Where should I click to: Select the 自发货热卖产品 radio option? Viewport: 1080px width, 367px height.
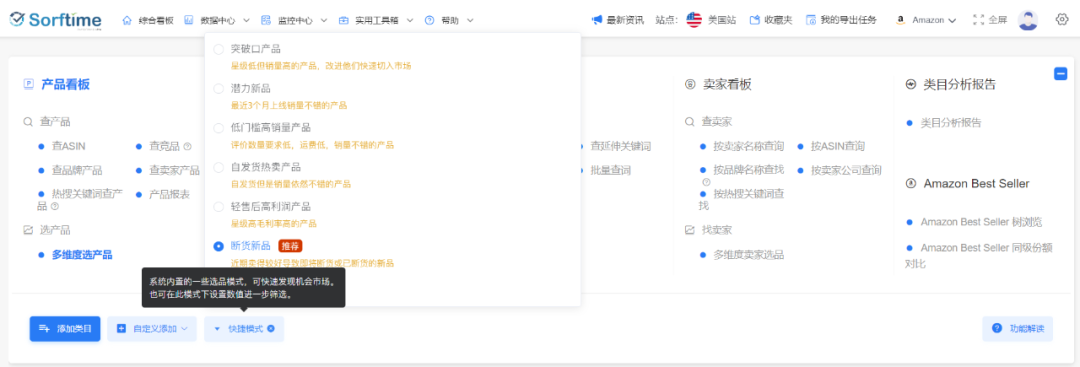tap(218, 167)
